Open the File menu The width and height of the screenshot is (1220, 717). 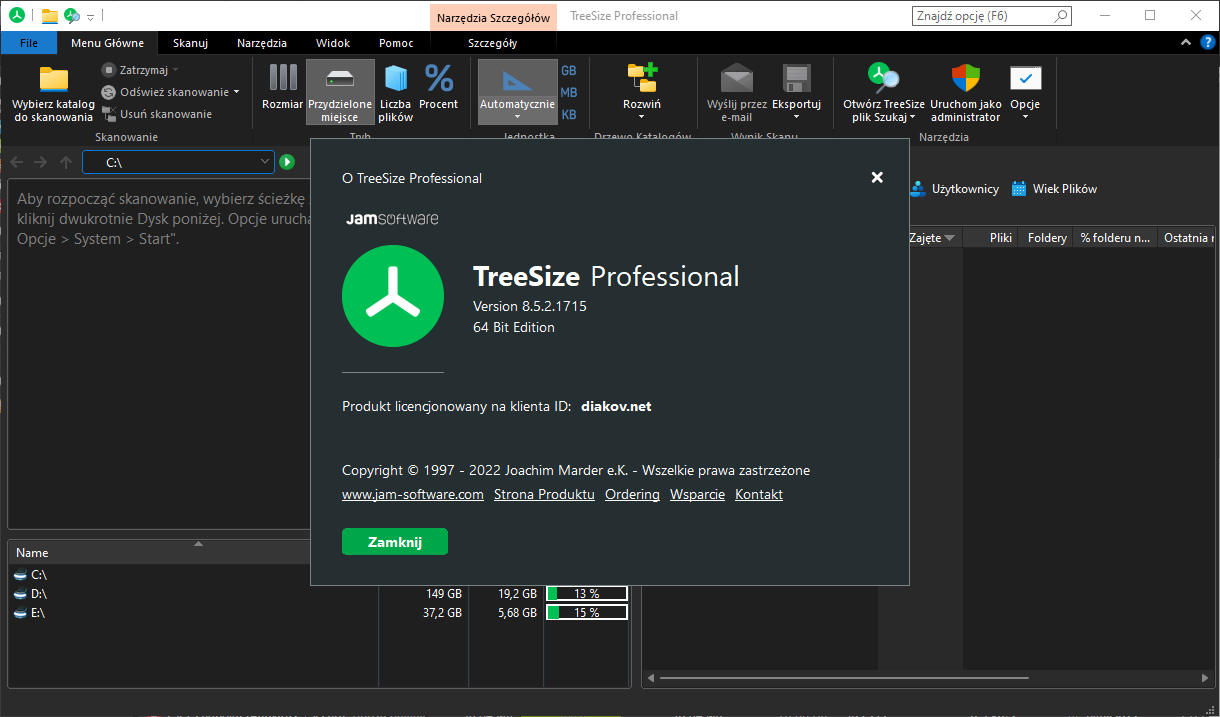[x=29, y=43]
